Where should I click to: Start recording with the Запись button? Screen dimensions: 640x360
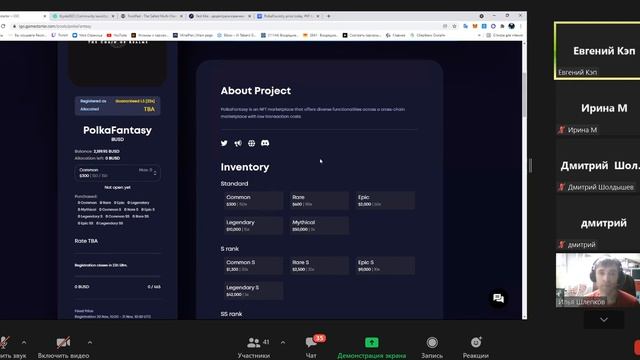click(432, 347)
